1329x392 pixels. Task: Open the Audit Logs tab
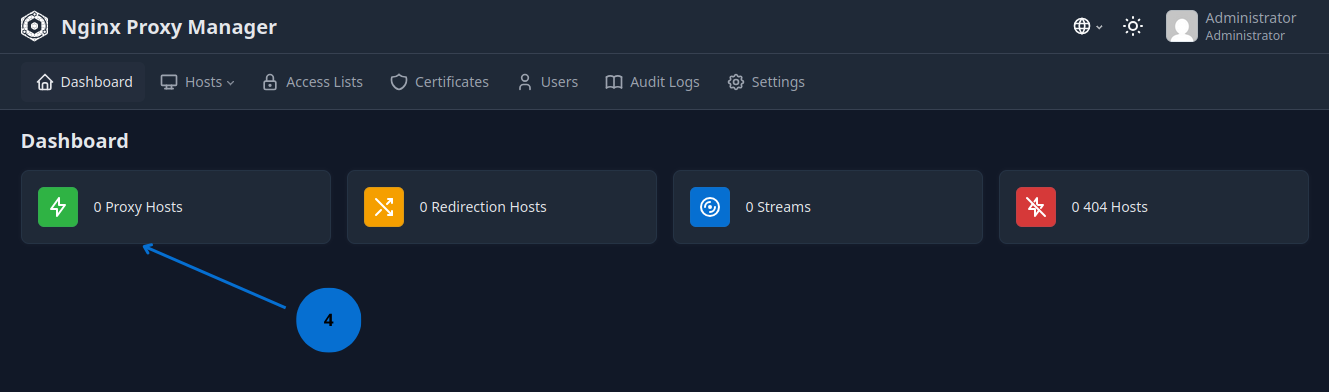pos(653,82)
